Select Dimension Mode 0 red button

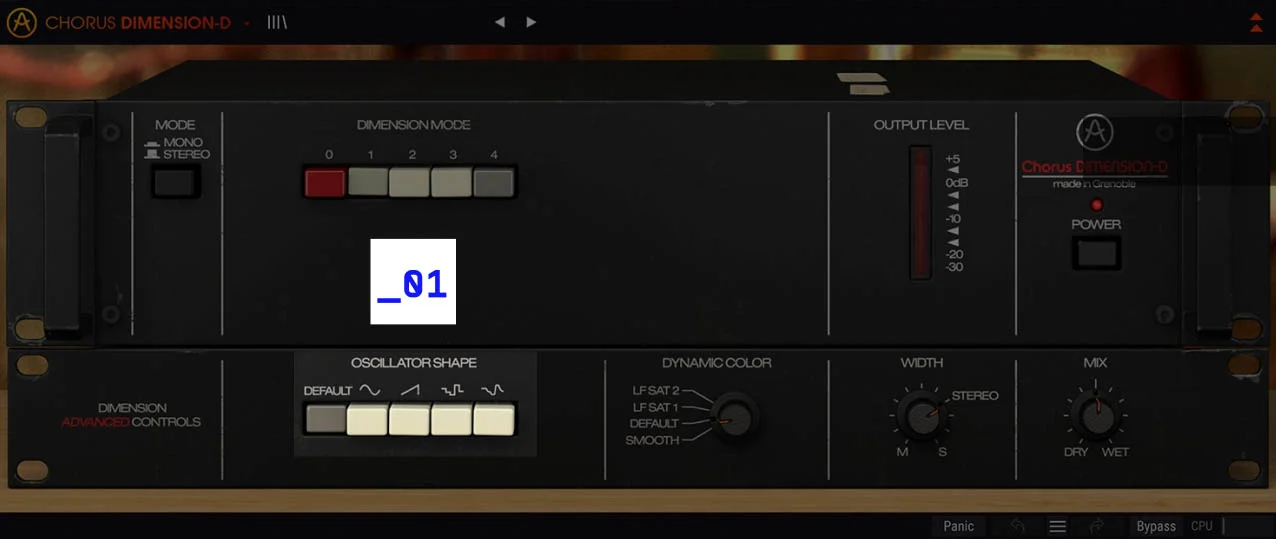tap(325, 182)
